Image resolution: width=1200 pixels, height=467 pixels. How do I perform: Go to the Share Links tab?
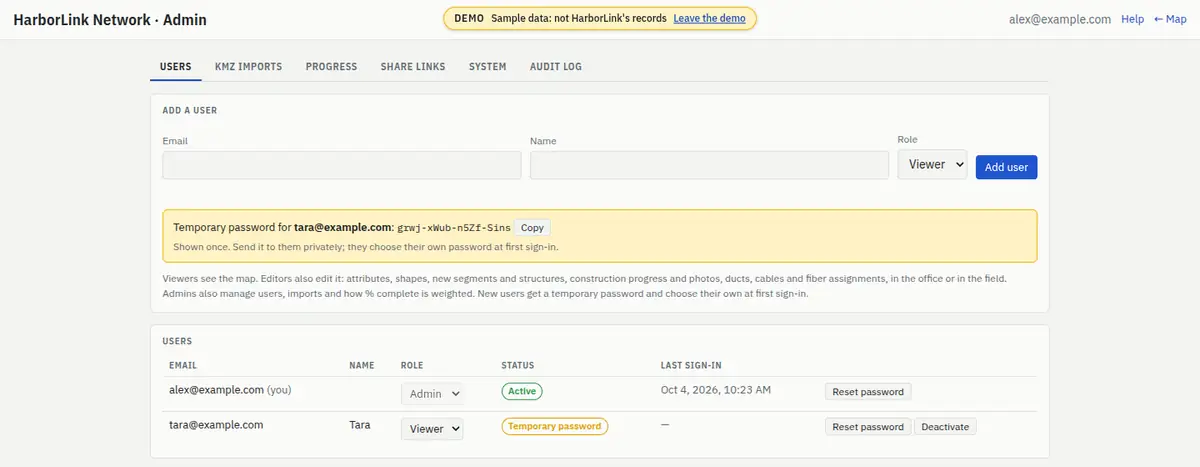pyautogui.click(x=413, y=67)
